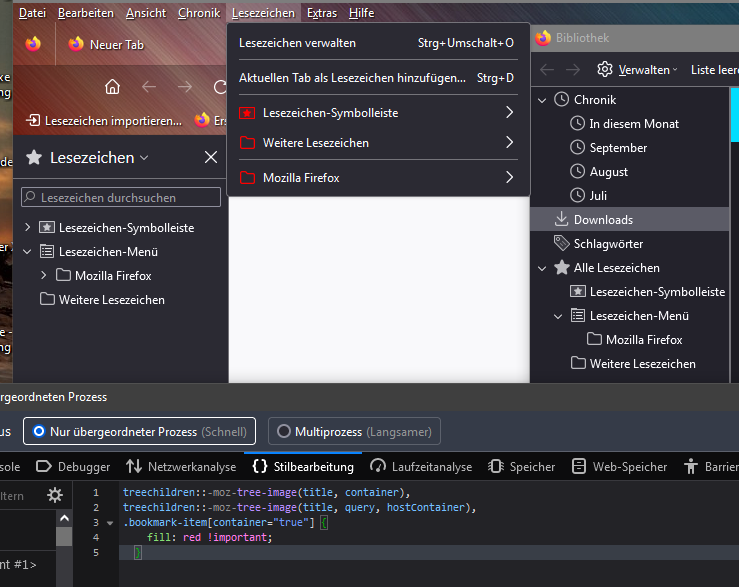Expand Lesezeichen-Symbolleiste in the sidebar tree
Viewport: 739px width, 587px height.
click(27, 228)
